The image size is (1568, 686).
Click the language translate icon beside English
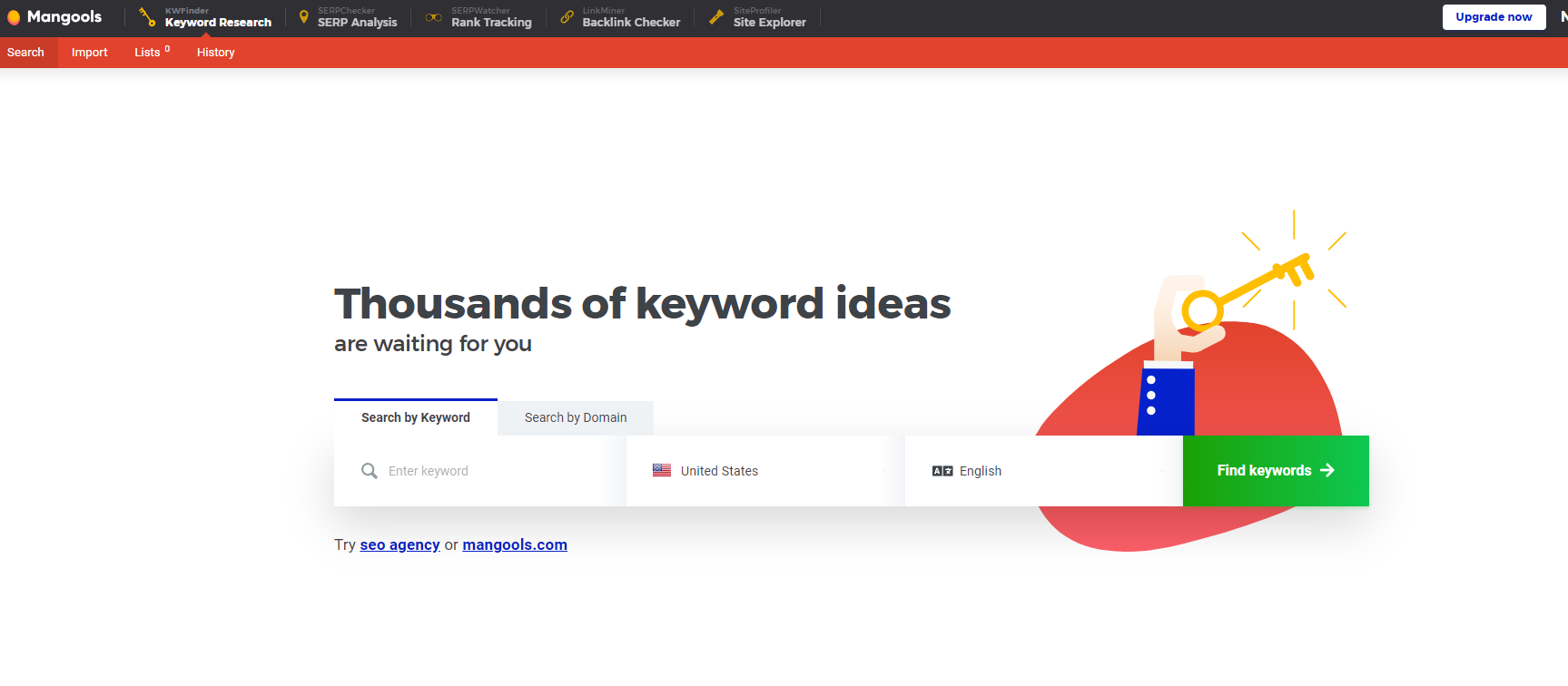[x=942, y=471]
